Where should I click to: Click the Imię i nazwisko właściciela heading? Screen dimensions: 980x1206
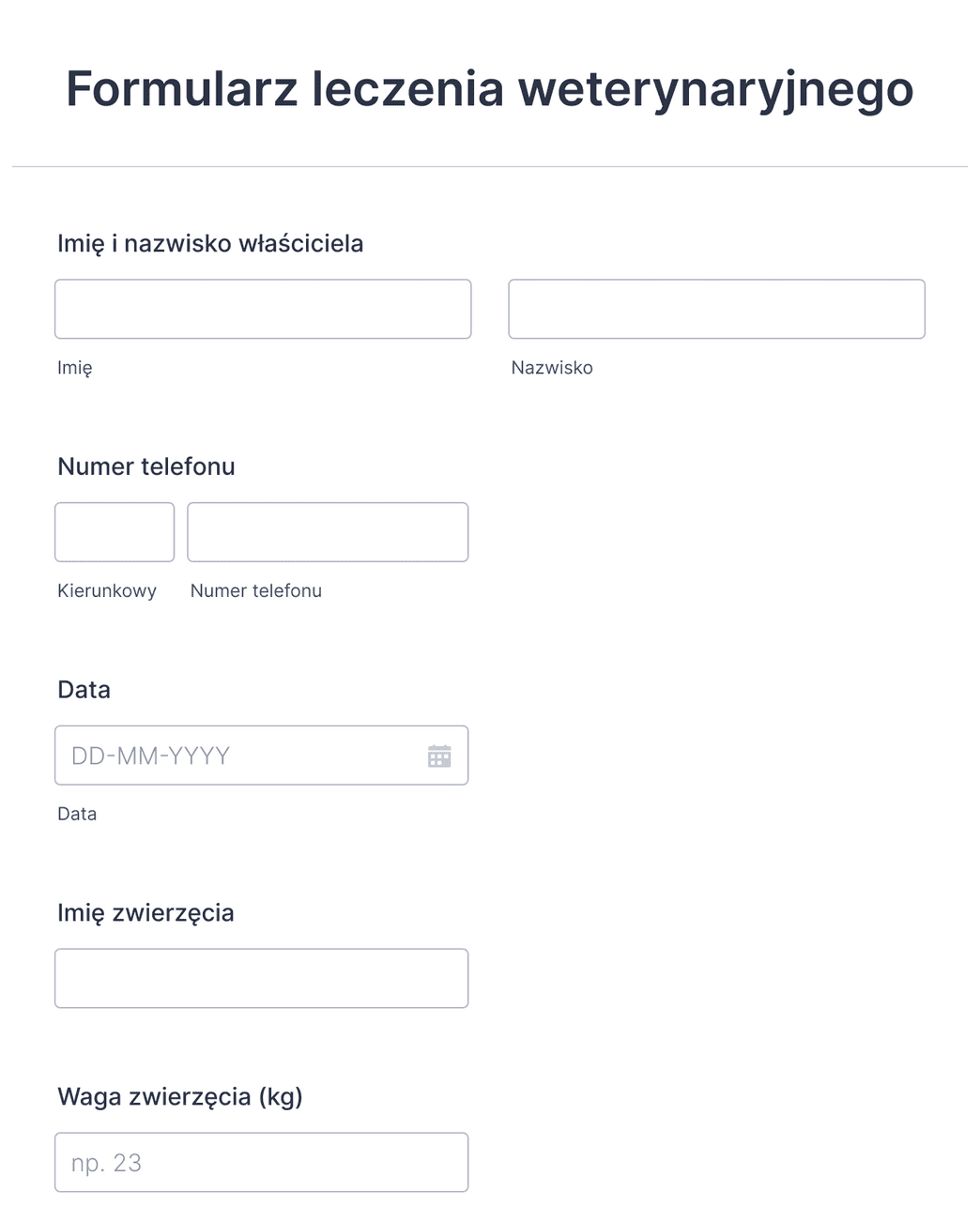210,242
